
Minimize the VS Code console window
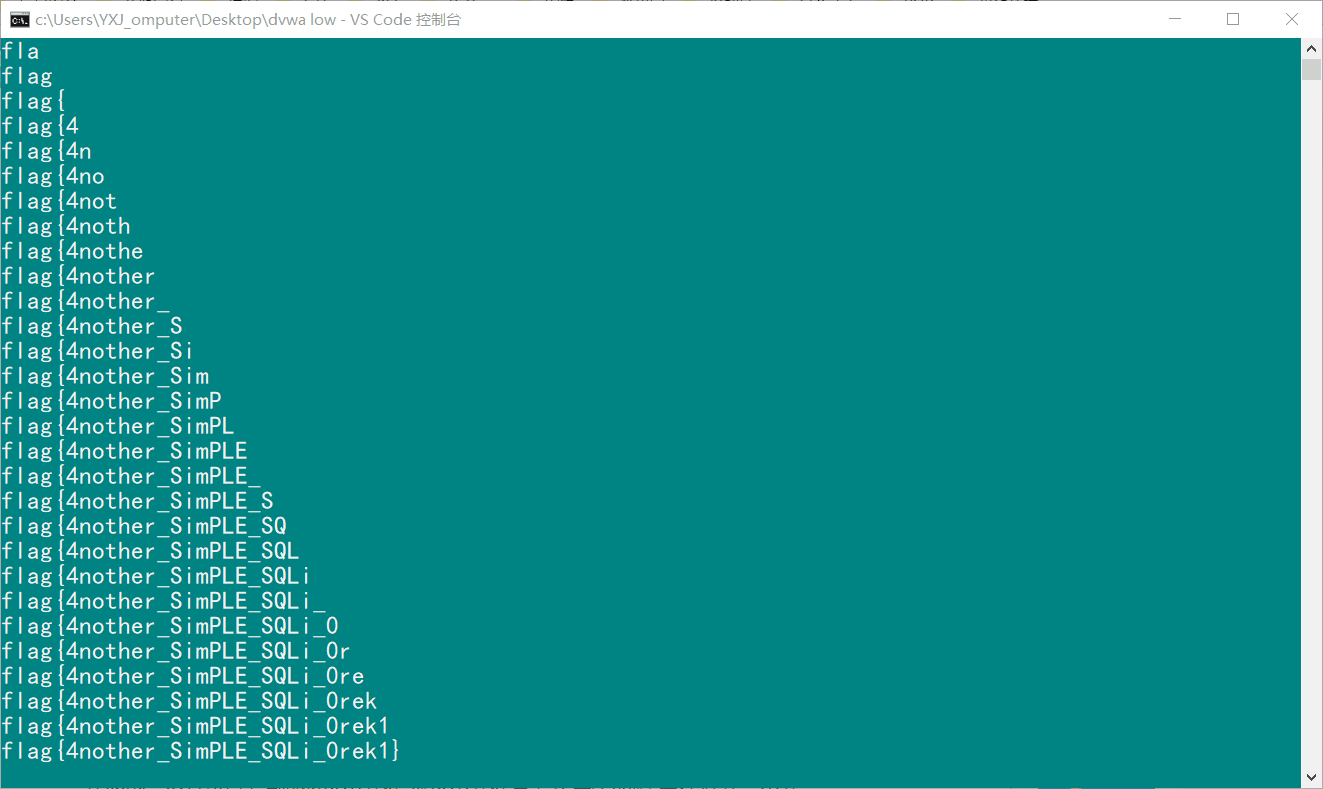[1174, 19]
